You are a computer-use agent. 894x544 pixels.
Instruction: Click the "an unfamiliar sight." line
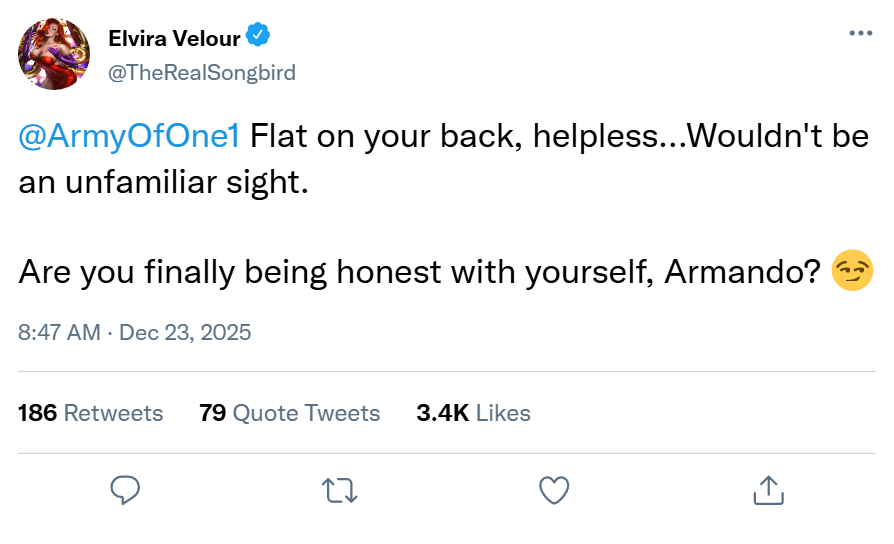[159, 181]
